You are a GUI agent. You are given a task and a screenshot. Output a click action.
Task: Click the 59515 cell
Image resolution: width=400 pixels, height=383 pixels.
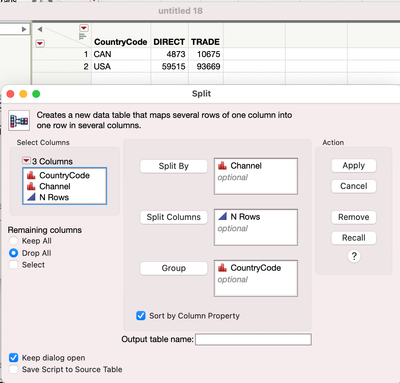click(174, 66)
